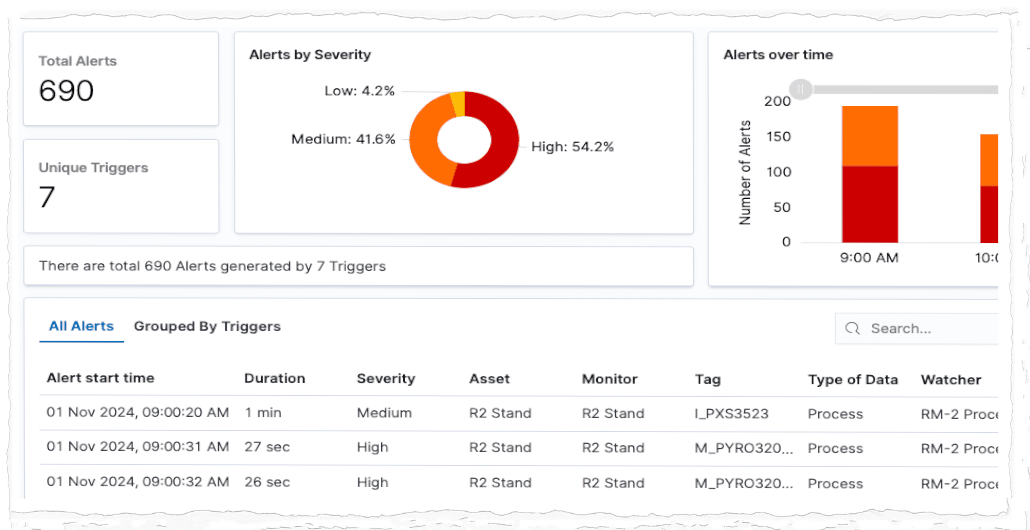Screen dimensions: 1030x530
Task: Select the alert at 09:00:31 AM
Action: point(519,448)
